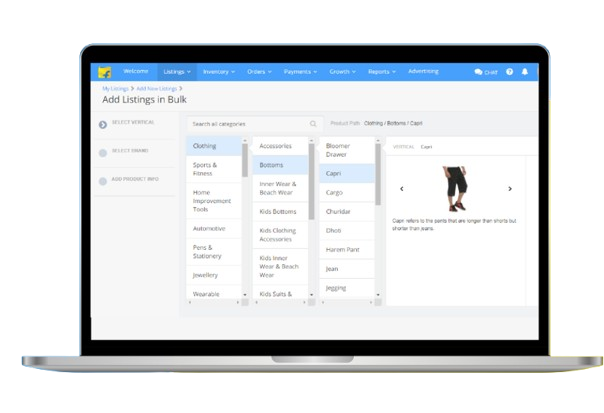604x413 pixels.
Task: Expand the Growth dropdown menu
Action: pos(342,72)
